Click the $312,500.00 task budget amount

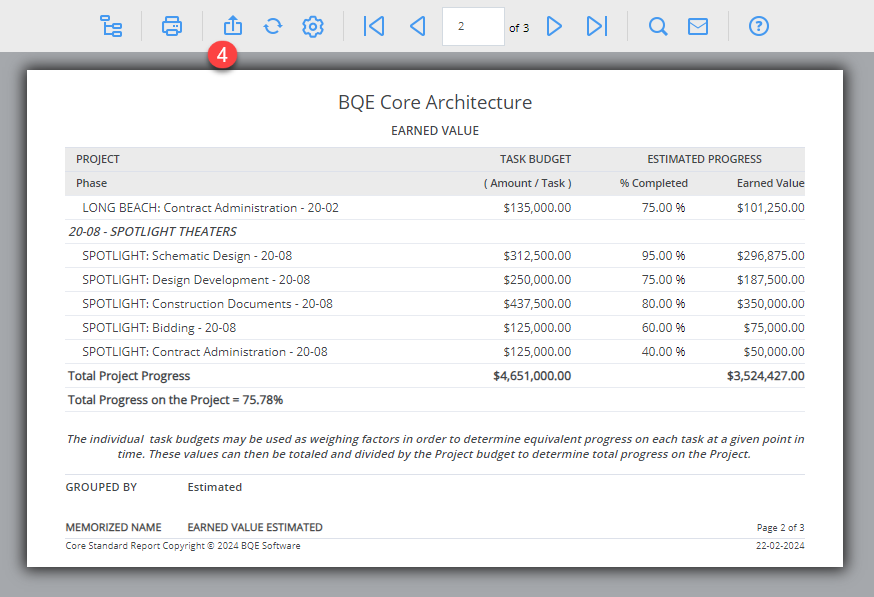click(537, 256)
